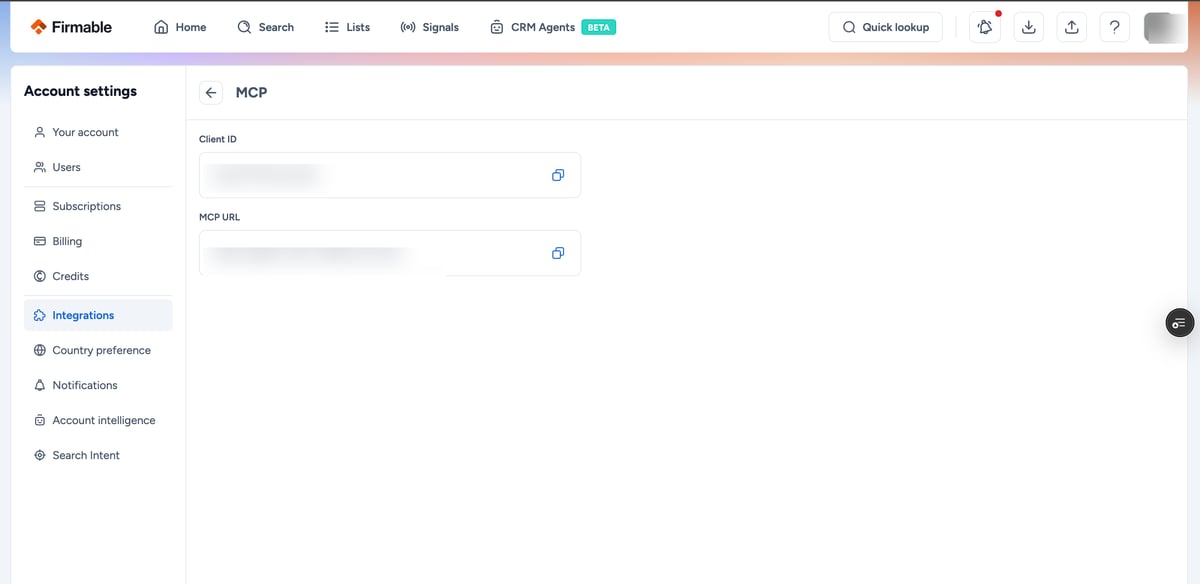Click the MCP URL label
Screen dimensions: 1200x584
click(220, 217)
